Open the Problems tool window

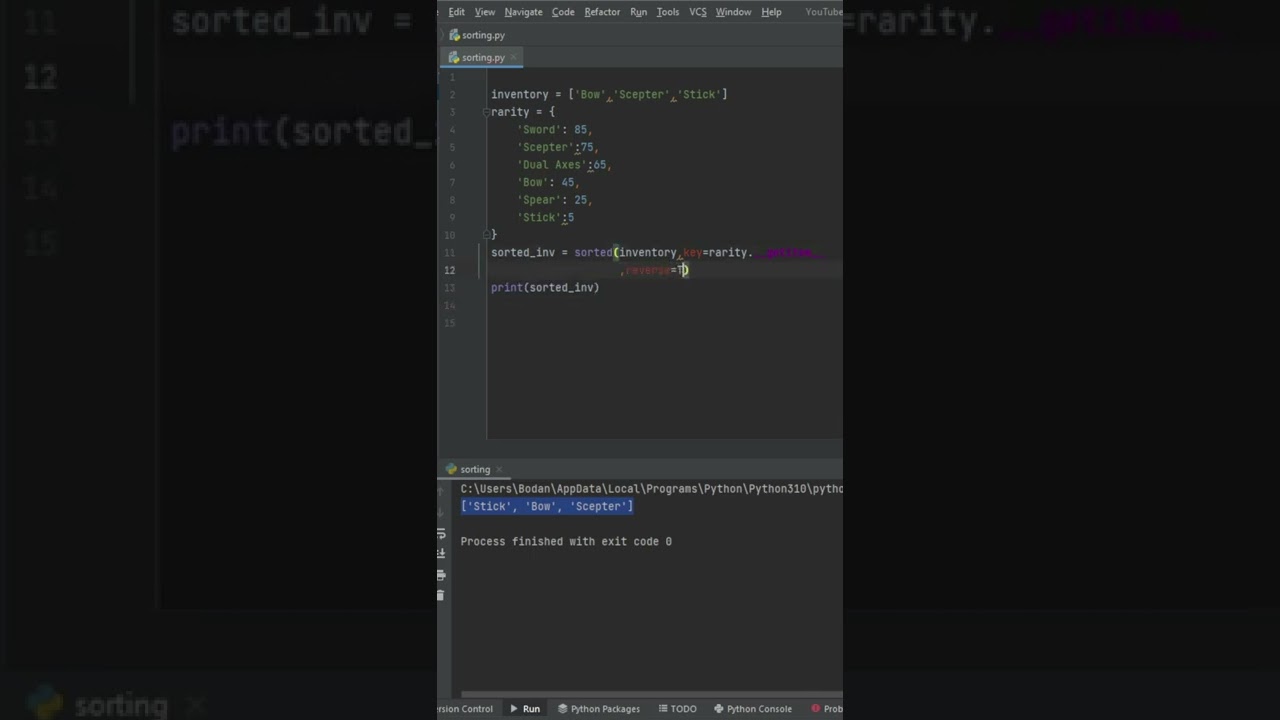coord(826,708)
